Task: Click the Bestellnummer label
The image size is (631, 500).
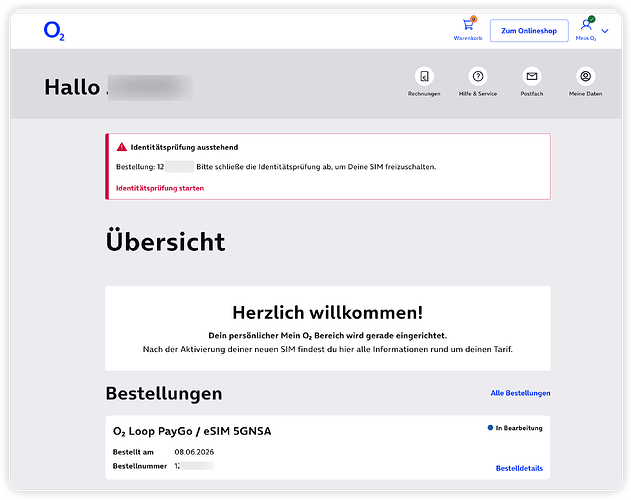Action: pyautogui.click(x=140, y=466)
